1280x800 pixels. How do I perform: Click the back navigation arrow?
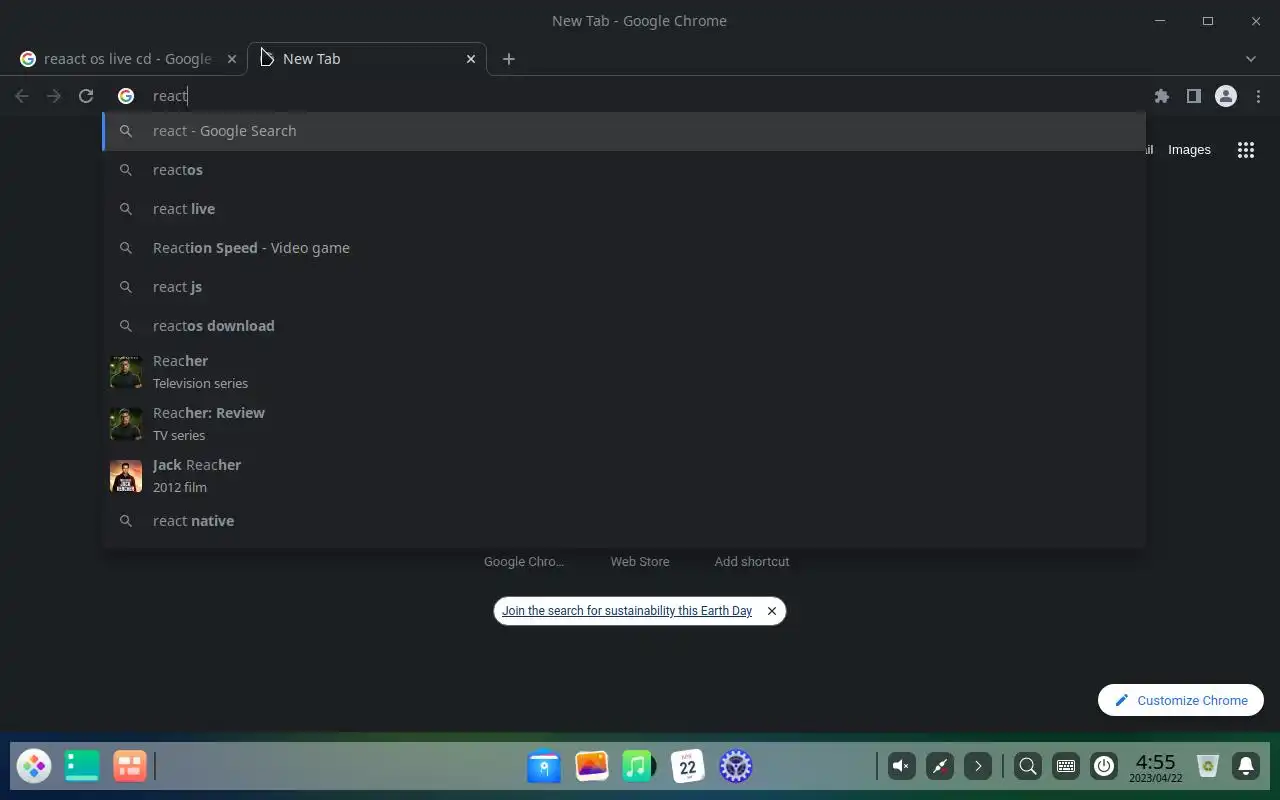pyautogui.click(x=22, y=96)
